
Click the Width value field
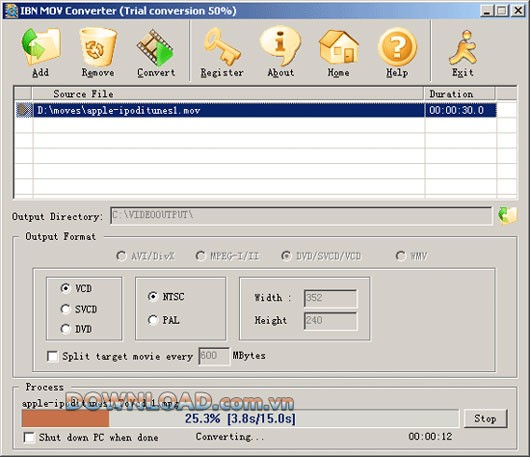tap(330, 298)
